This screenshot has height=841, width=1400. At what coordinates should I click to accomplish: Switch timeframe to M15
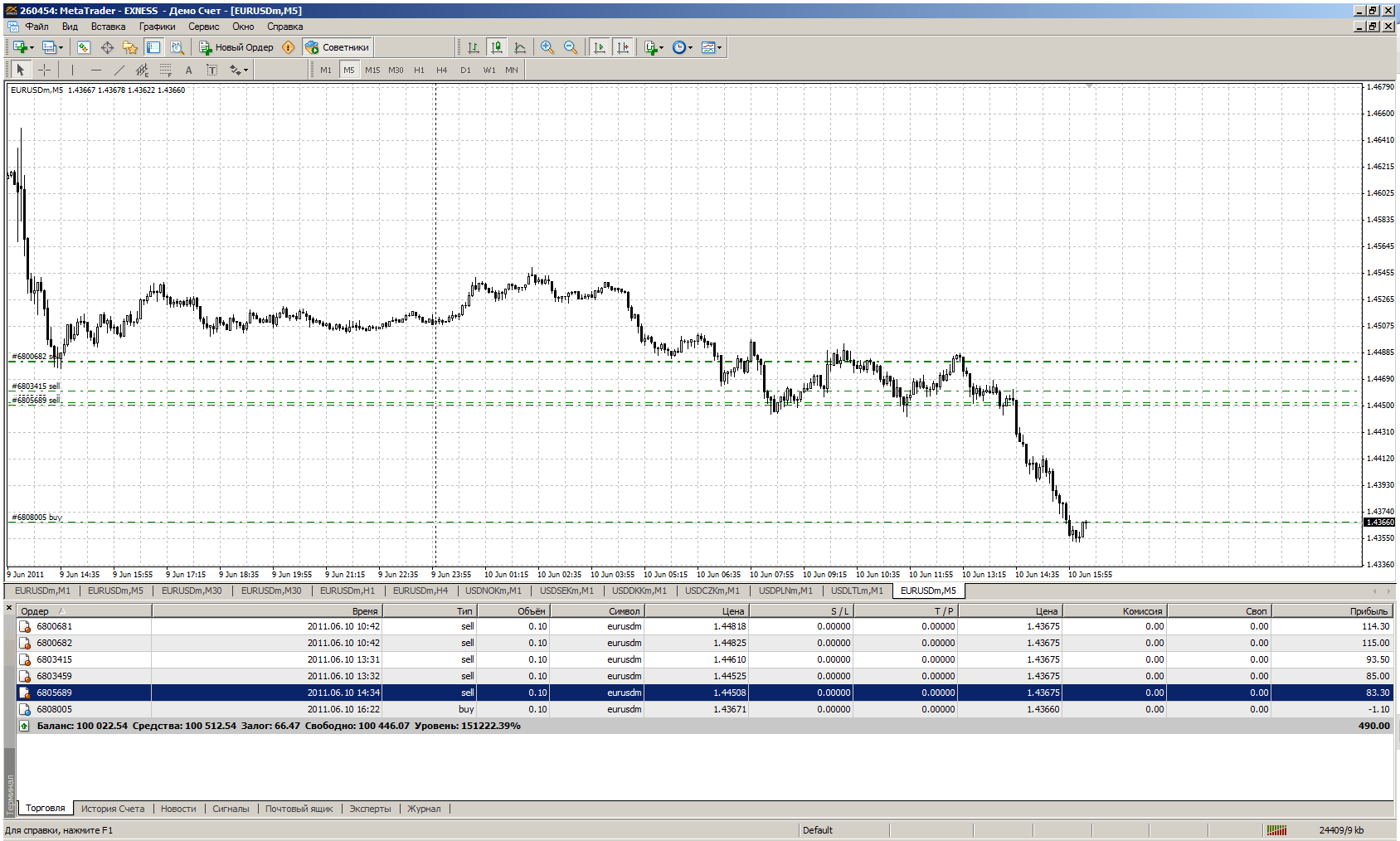[372, 70]
